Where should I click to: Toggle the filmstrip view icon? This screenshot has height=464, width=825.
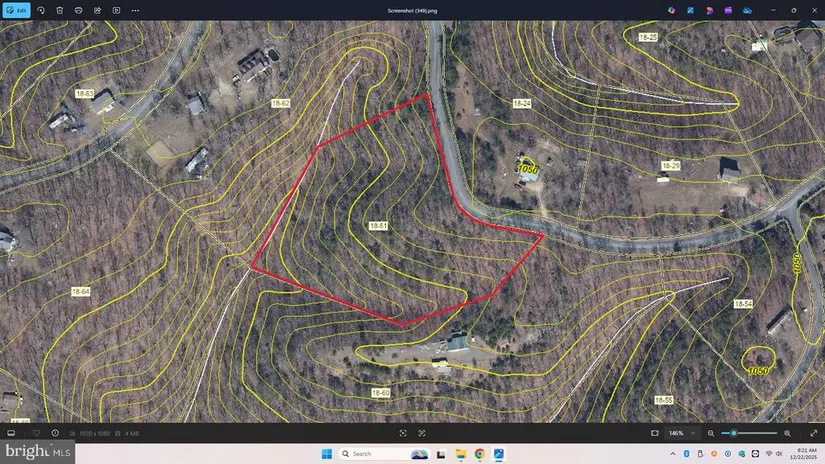[x=12, y=433]
